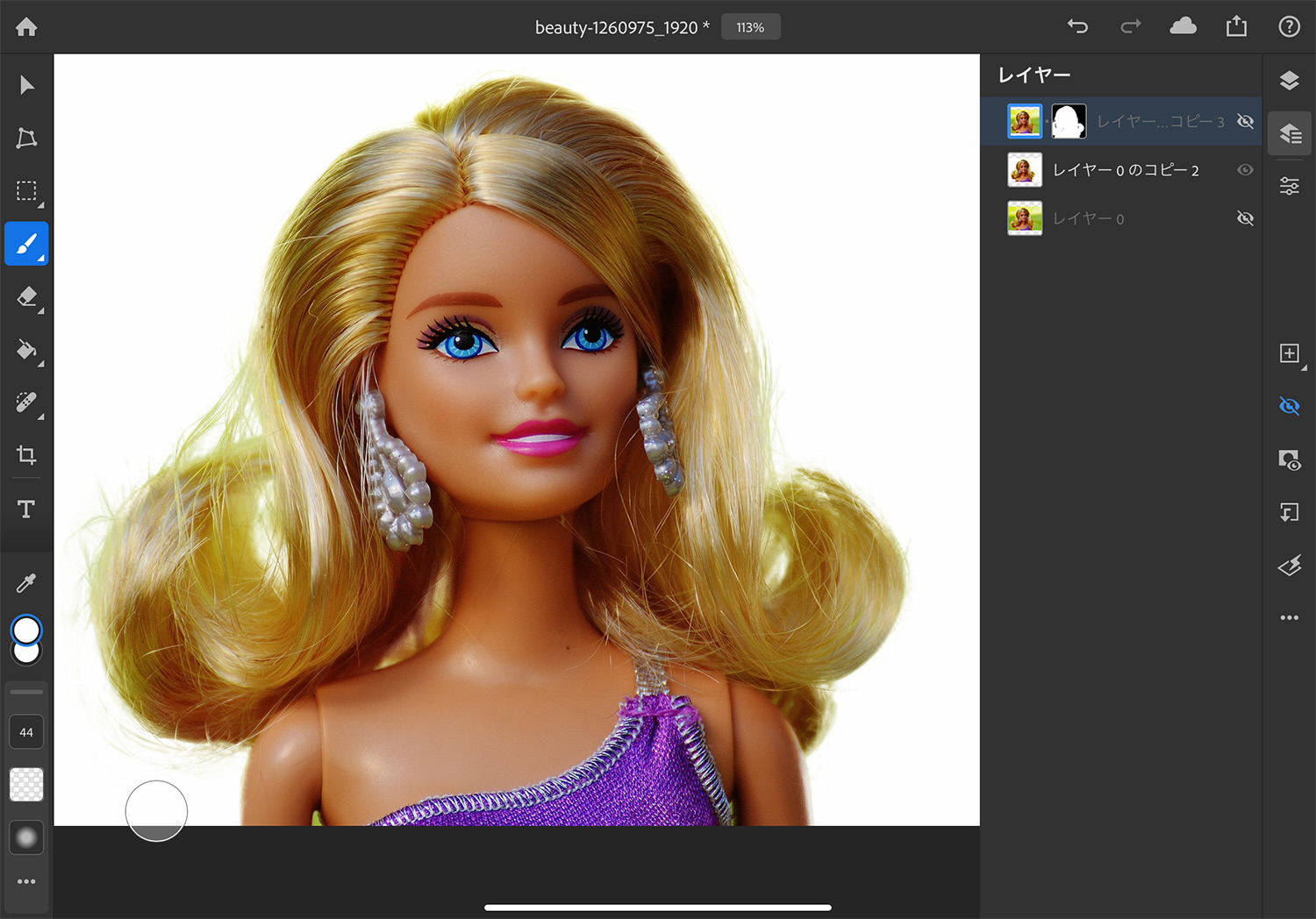
Task: Open layer properties panel
Action: (x=1289, y=186)
